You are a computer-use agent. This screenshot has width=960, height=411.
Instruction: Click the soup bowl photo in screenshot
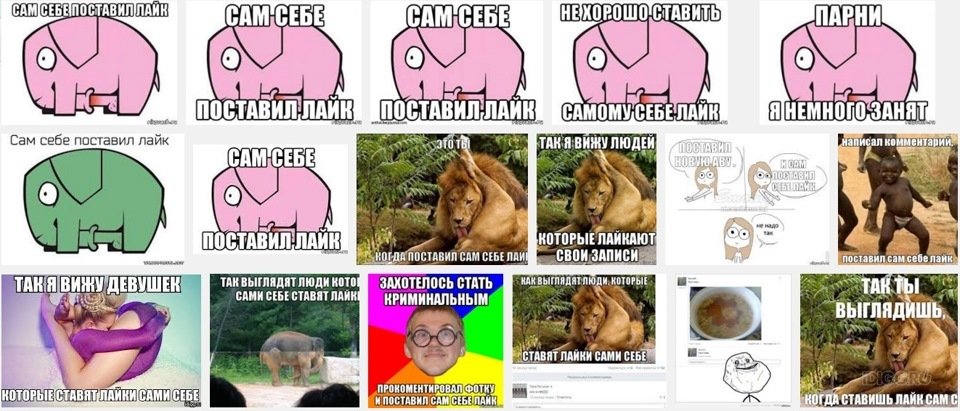point(726,312)
